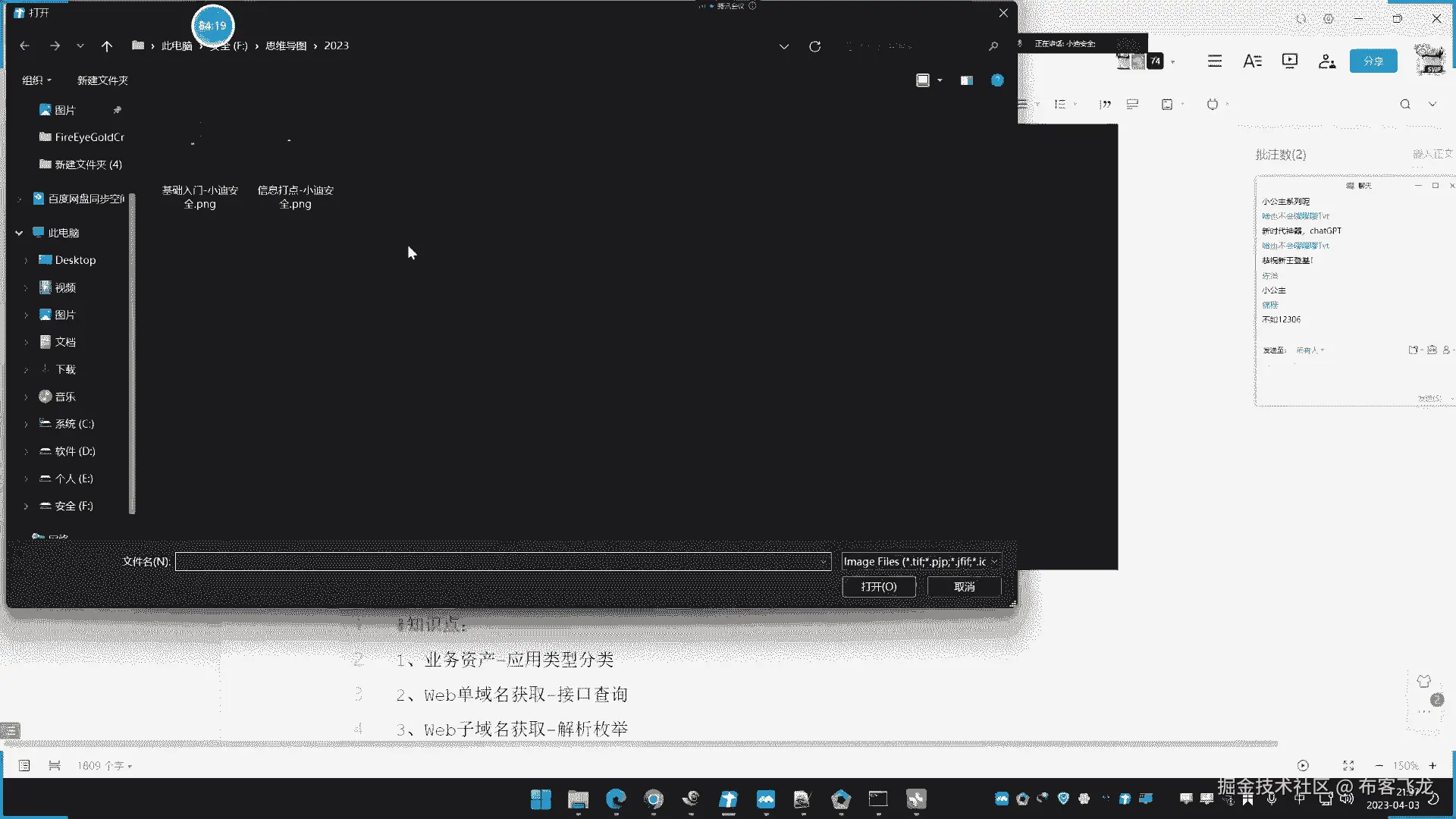The image size is (1456, 819).
Task: Click the presentation mode icon
Action: (x=1289, y=61)
